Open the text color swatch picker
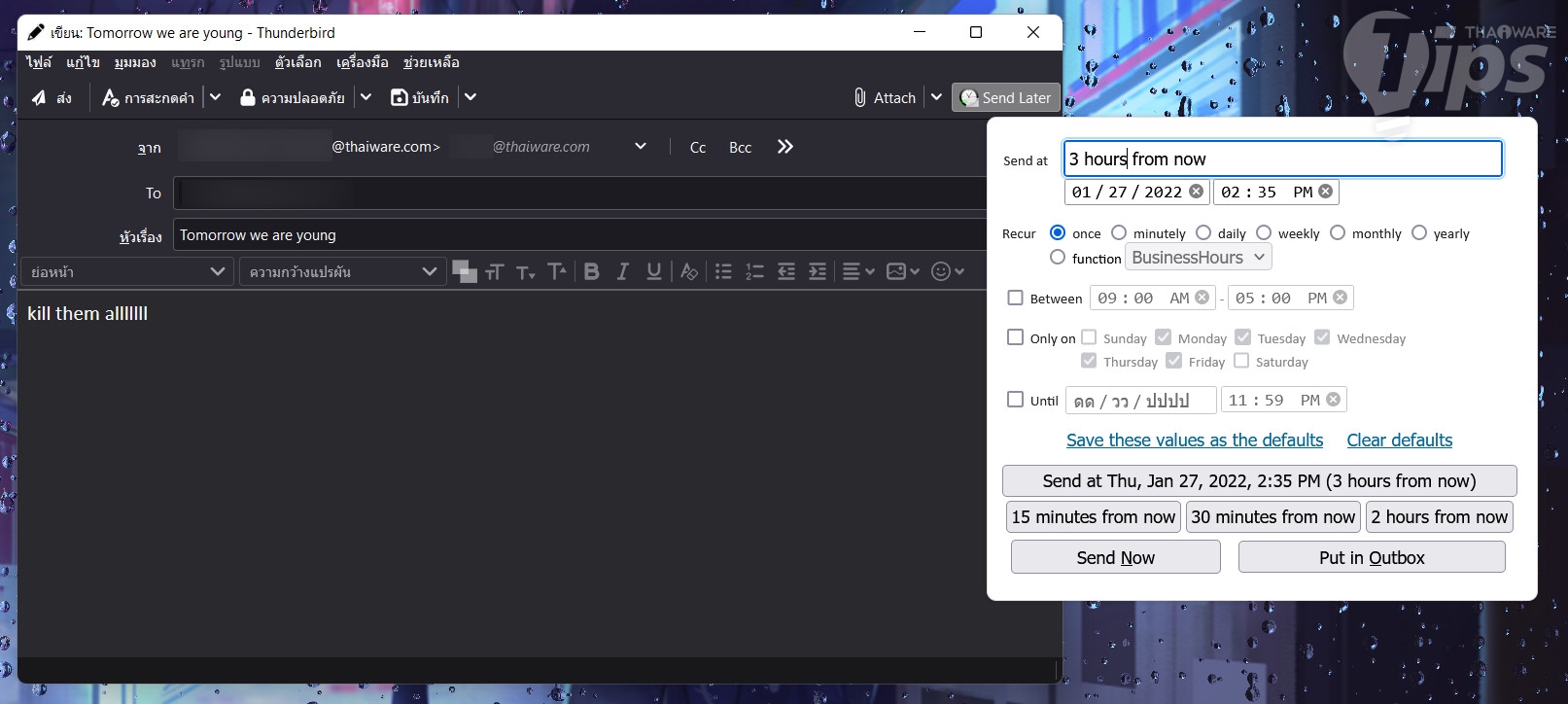The image size is (1568, 704). pos(464,271)
